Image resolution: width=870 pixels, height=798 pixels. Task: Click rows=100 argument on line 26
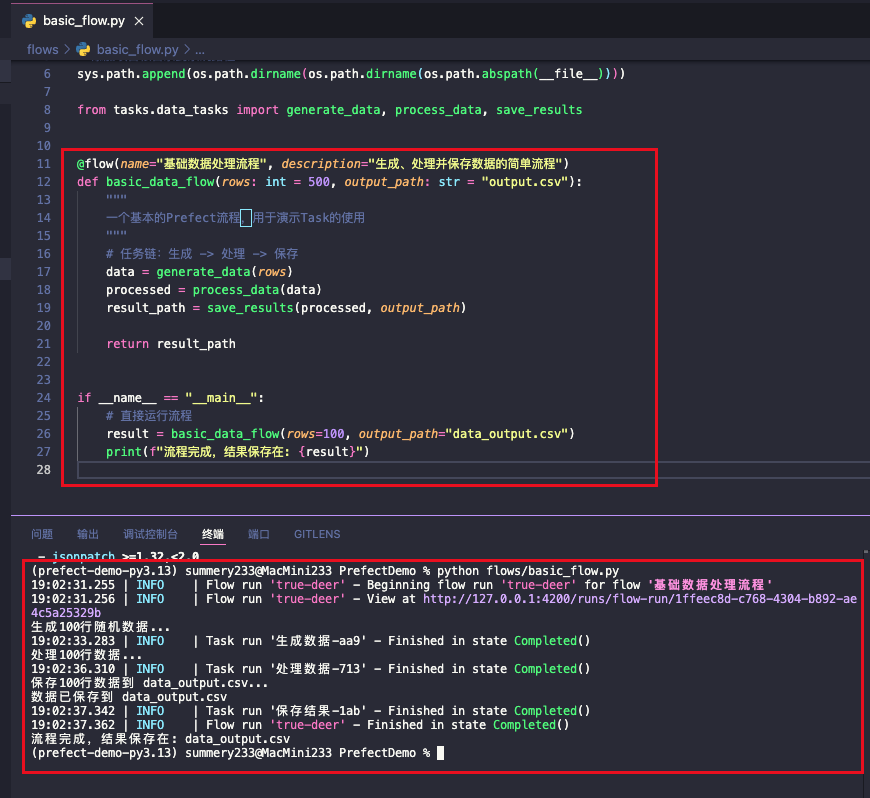click(315, 434)
